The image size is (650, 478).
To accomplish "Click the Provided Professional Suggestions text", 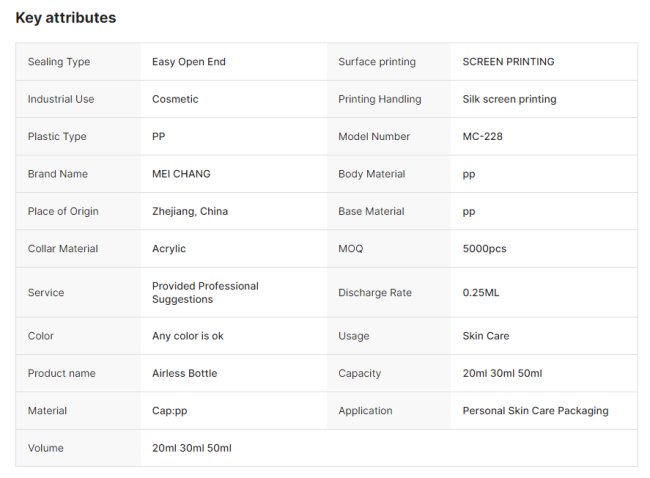I will point(205,293).
